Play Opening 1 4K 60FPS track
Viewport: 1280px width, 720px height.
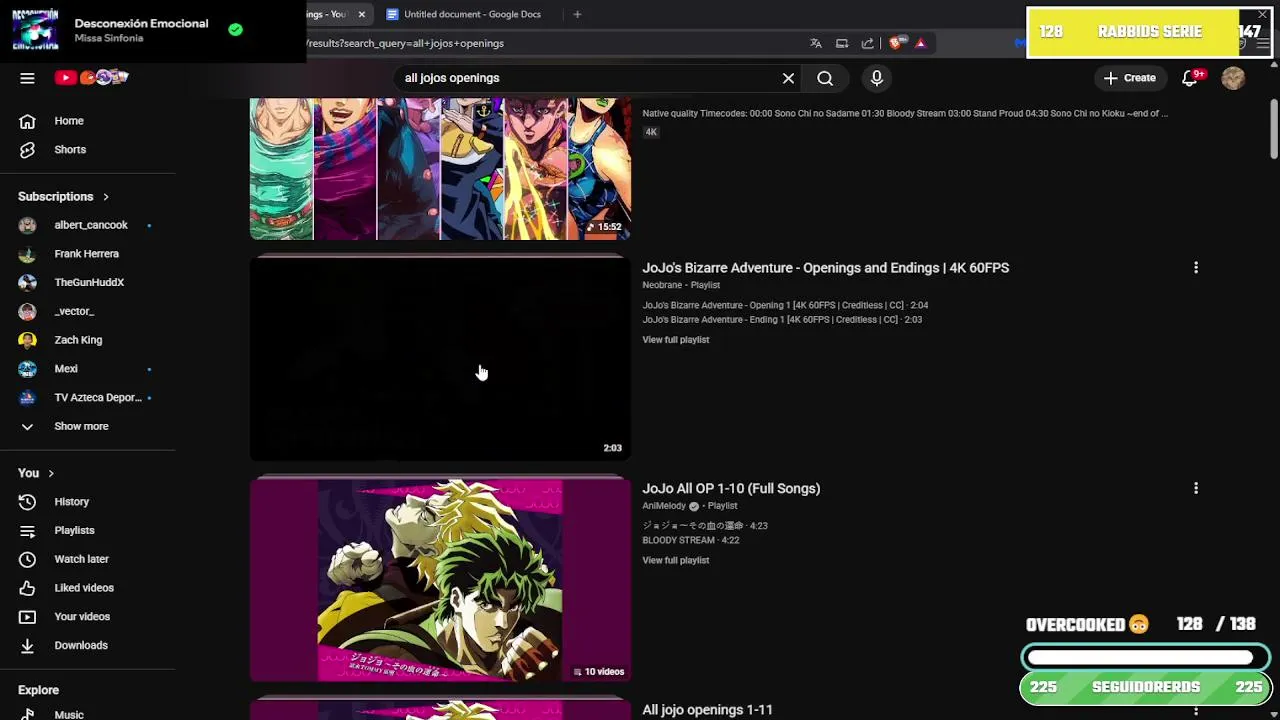tap(785, 305)
